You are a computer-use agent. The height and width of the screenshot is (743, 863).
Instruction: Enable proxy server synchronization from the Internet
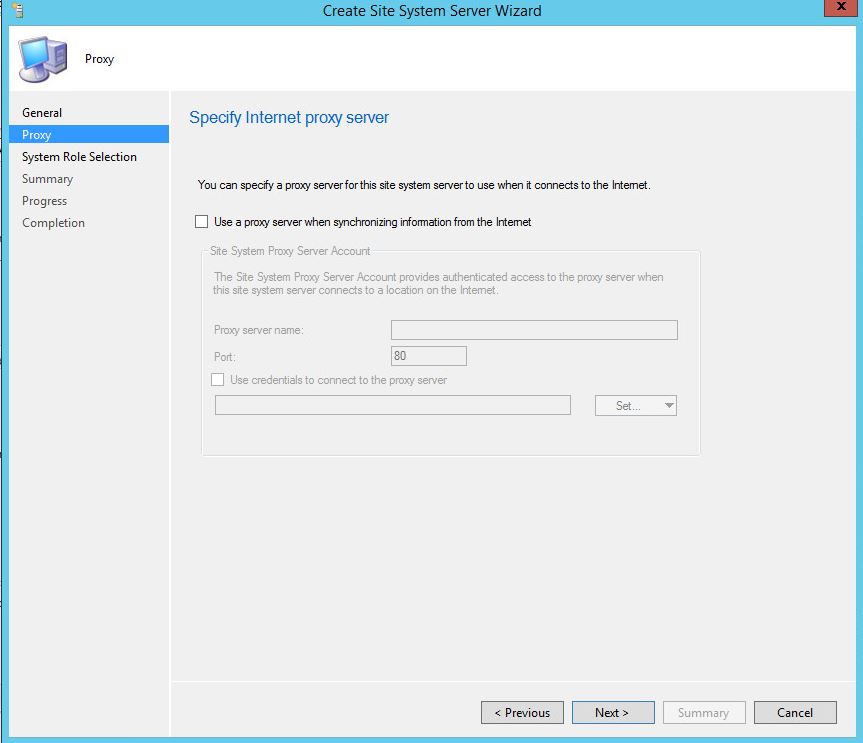[x=202, y=221]
